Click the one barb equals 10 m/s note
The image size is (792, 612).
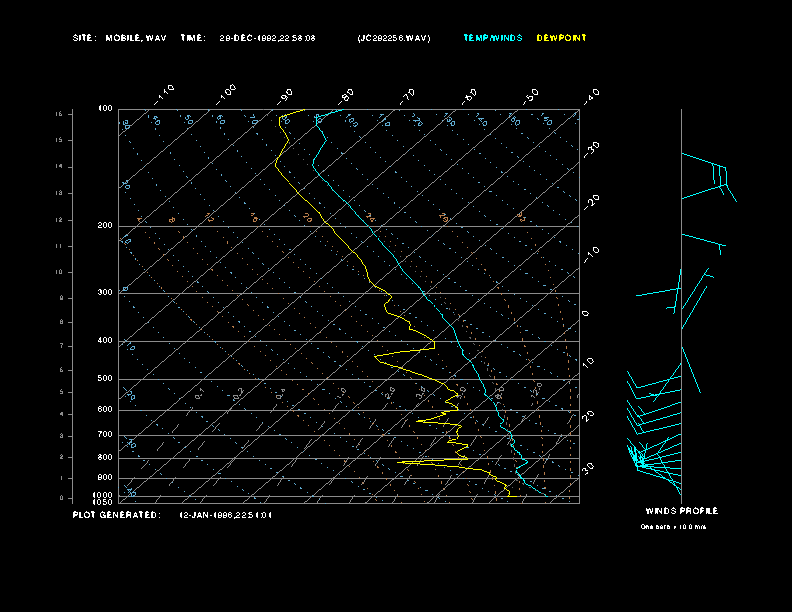(673, 527)
